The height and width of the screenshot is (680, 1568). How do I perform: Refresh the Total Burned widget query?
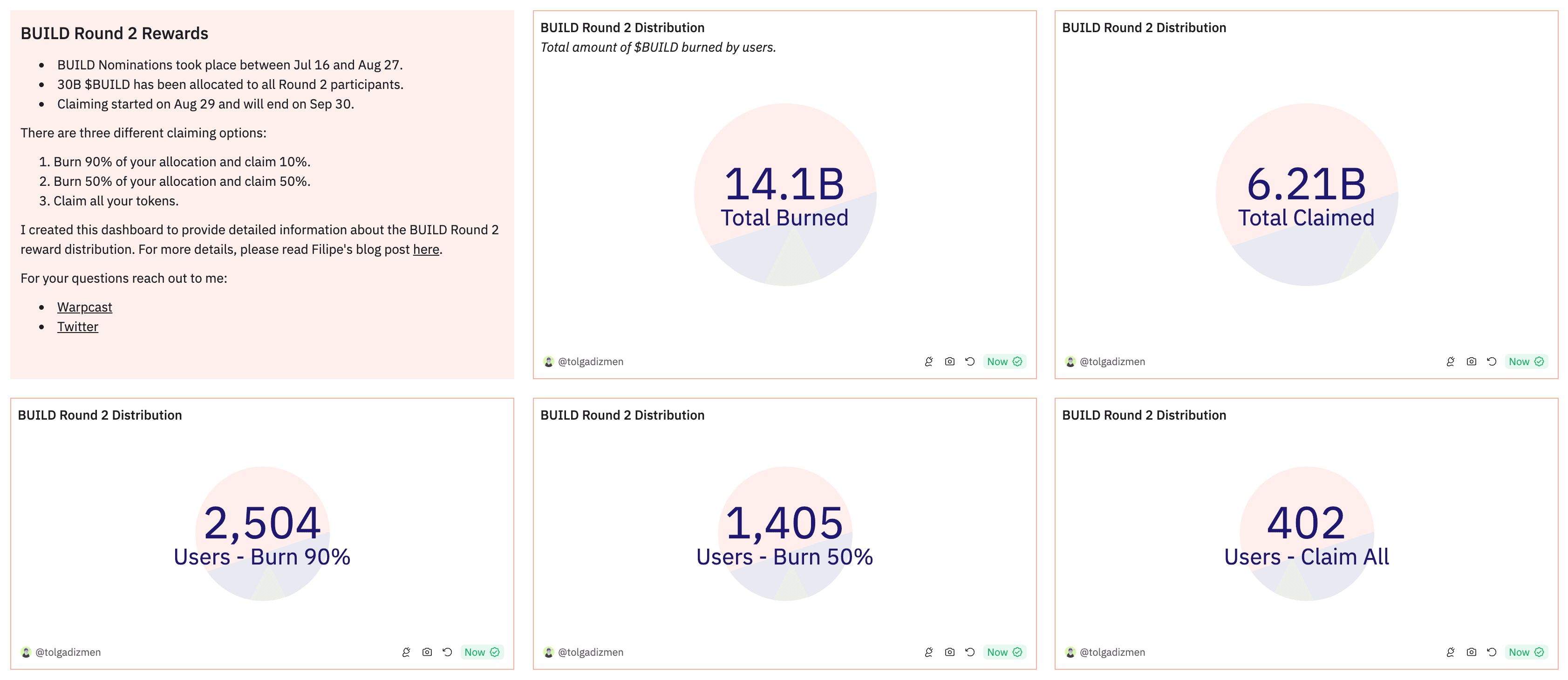(x=970, y=361)
